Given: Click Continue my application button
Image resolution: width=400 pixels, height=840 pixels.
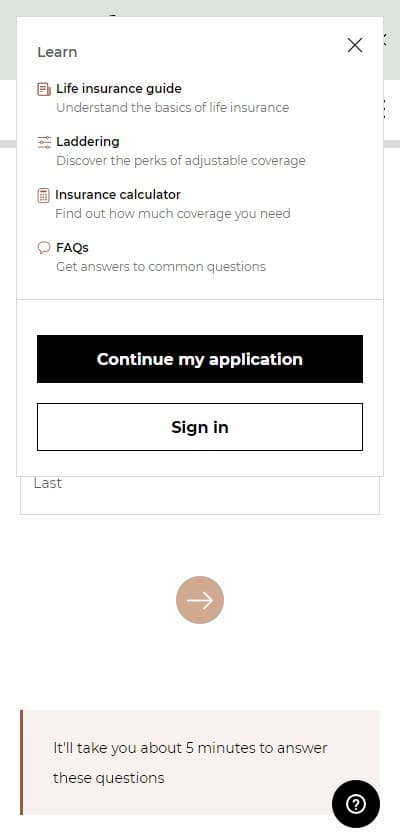Looking at the screenshot, I should coord(200,359).
